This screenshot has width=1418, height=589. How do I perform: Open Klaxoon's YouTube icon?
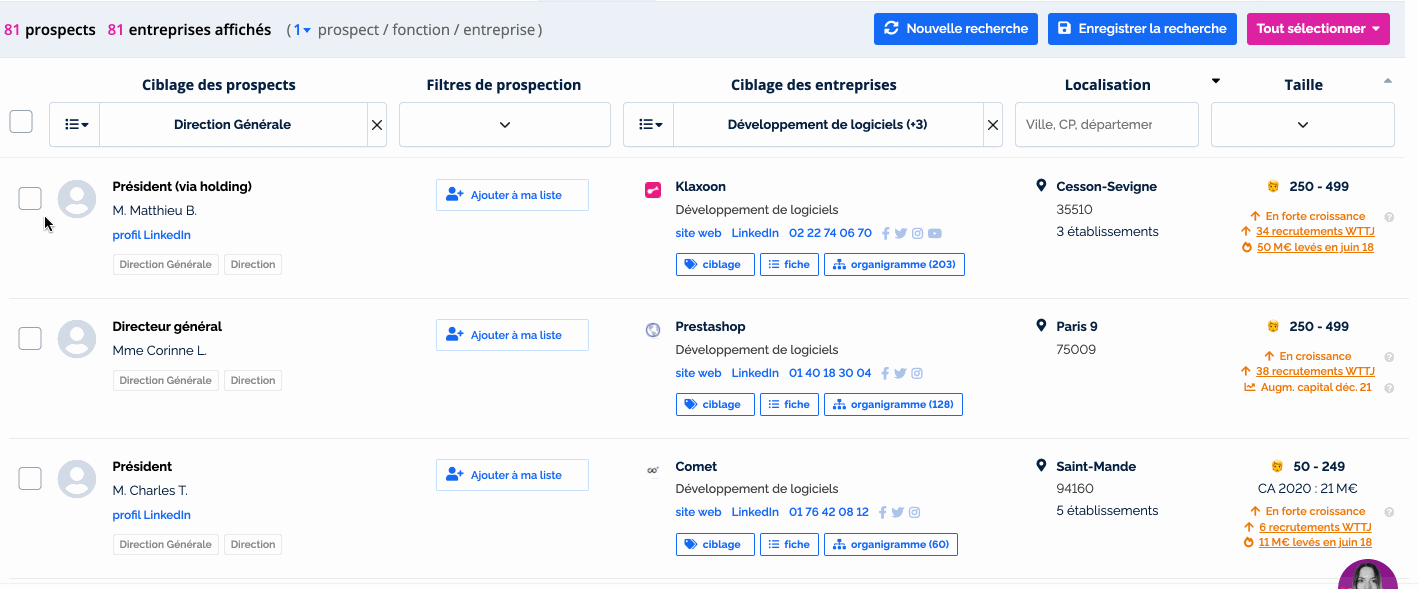(x=934, y=234)
